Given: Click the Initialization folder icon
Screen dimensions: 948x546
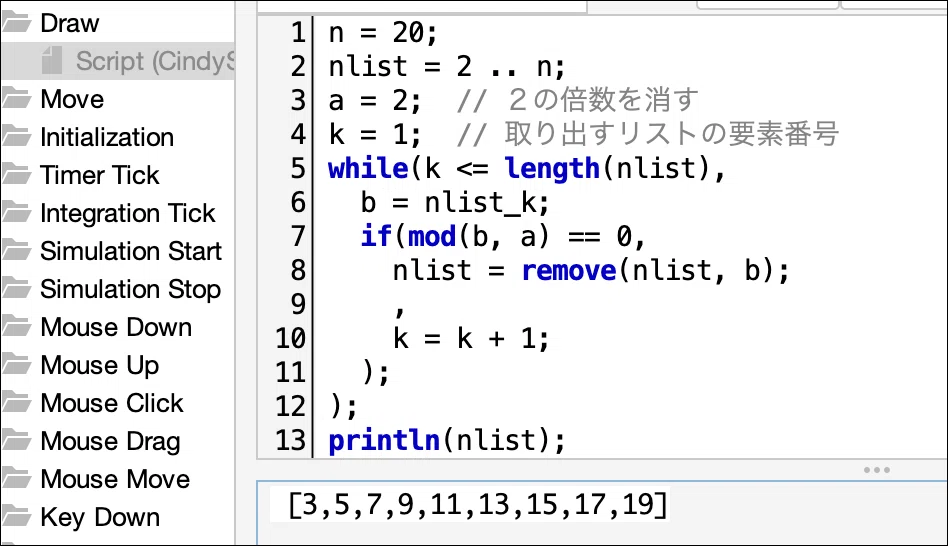Looking at the screenshot, I should pos(16,137).
